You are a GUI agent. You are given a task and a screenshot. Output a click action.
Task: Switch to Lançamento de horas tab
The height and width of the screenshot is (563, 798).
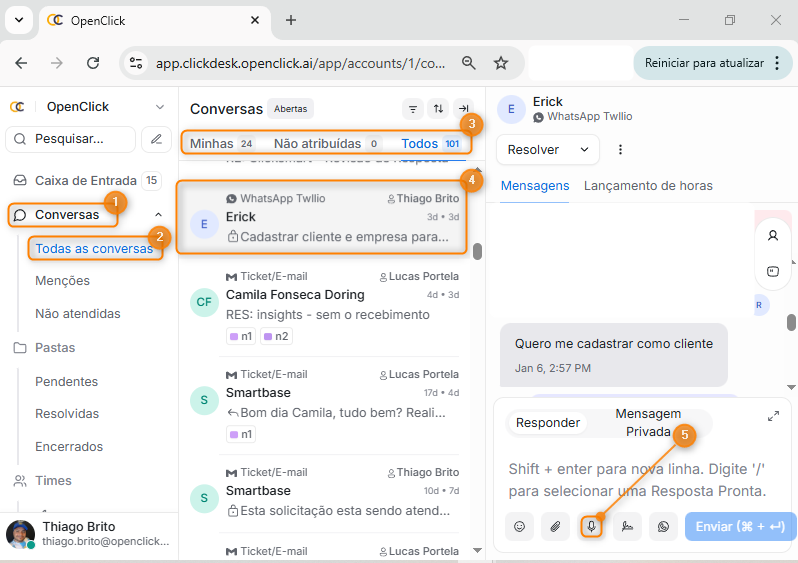pos(648,186)
